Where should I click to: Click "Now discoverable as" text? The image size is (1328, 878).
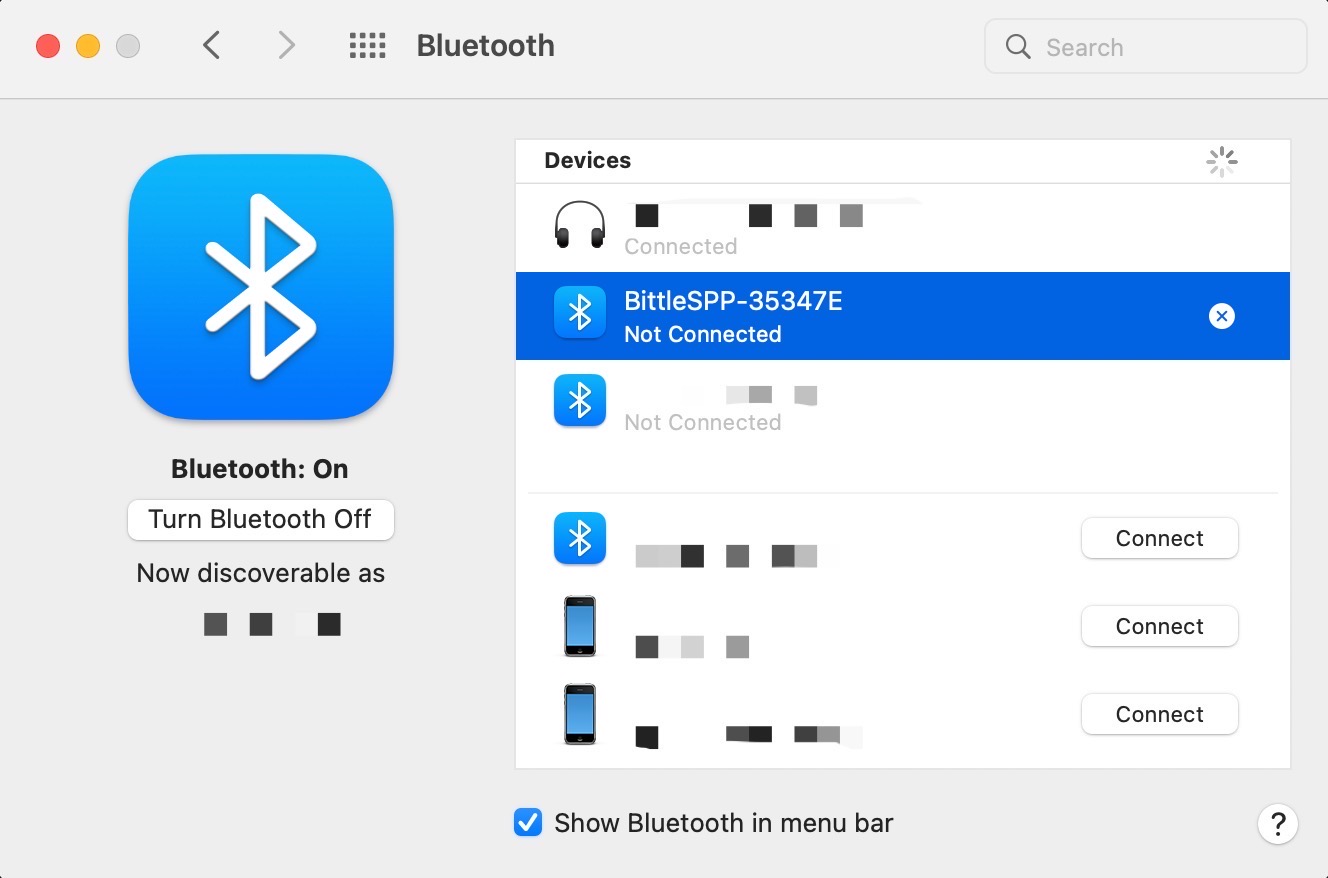pyautogui.click(x=260, y=574)
